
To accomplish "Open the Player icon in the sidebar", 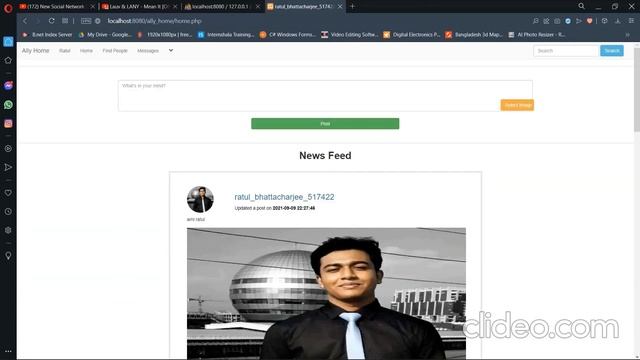I will click(8, 149).
